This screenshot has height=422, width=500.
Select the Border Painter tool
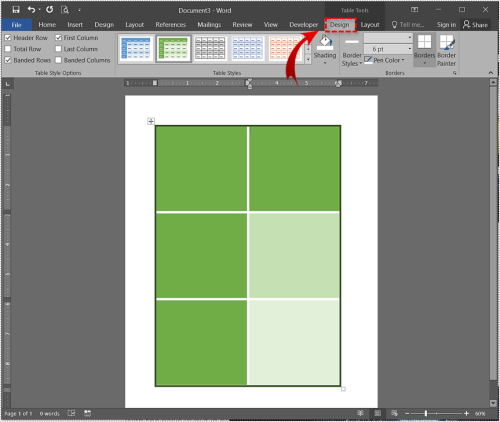tap(446, 51)
